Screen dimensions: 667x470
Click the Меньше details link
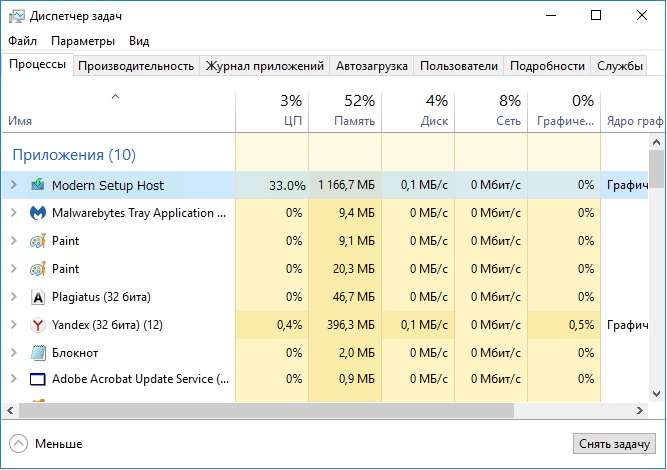(x=58, y=444)
